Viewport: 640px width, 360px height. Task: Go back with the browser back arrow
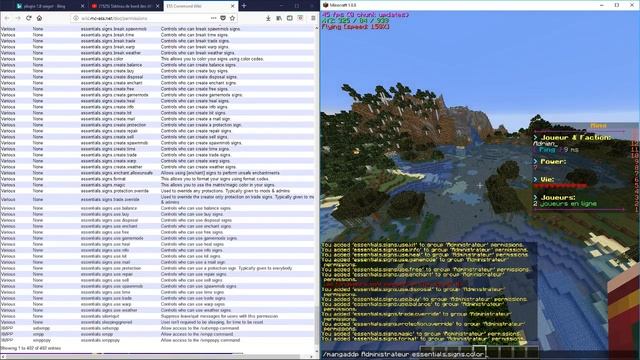coord(7,18)
